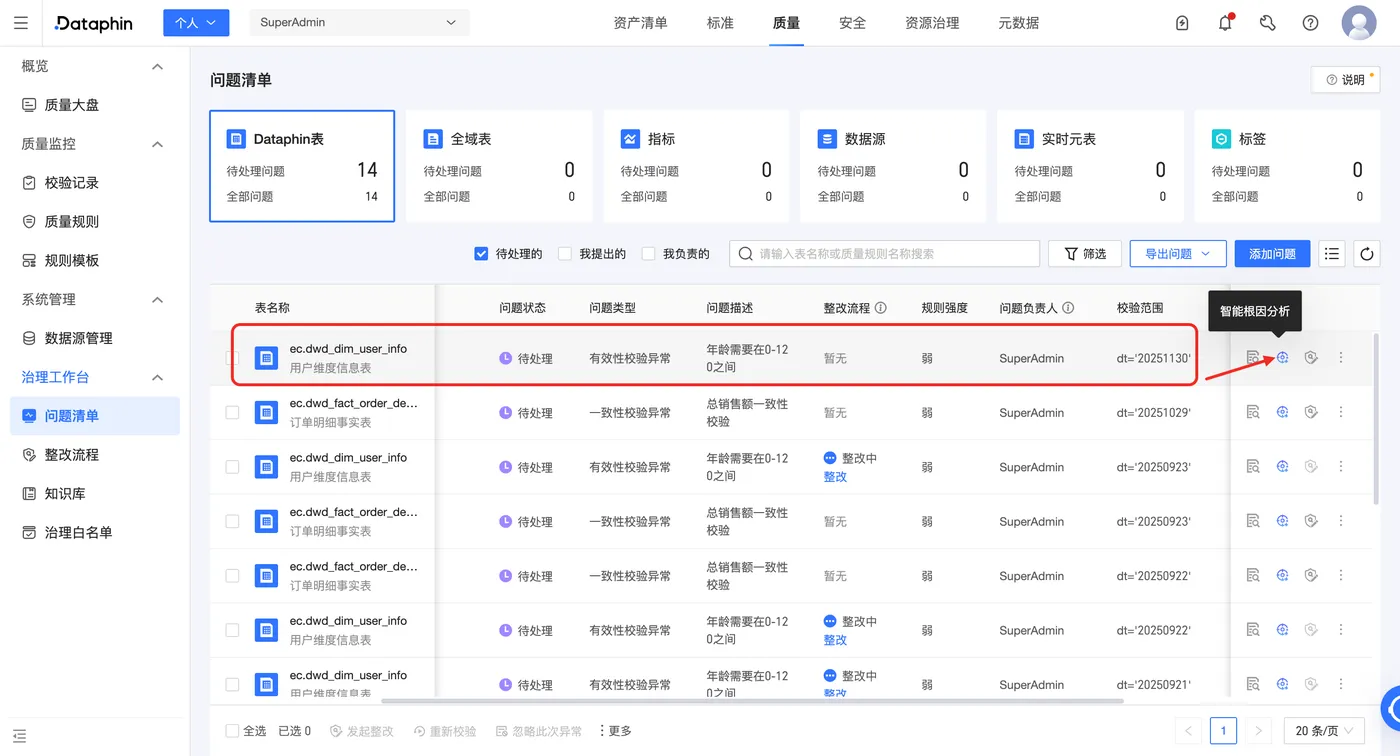Image resolution: width=1400 pixels, height=756 pixels.
Task: Switch to the 标准 top tab
Action: pos(720,23)
